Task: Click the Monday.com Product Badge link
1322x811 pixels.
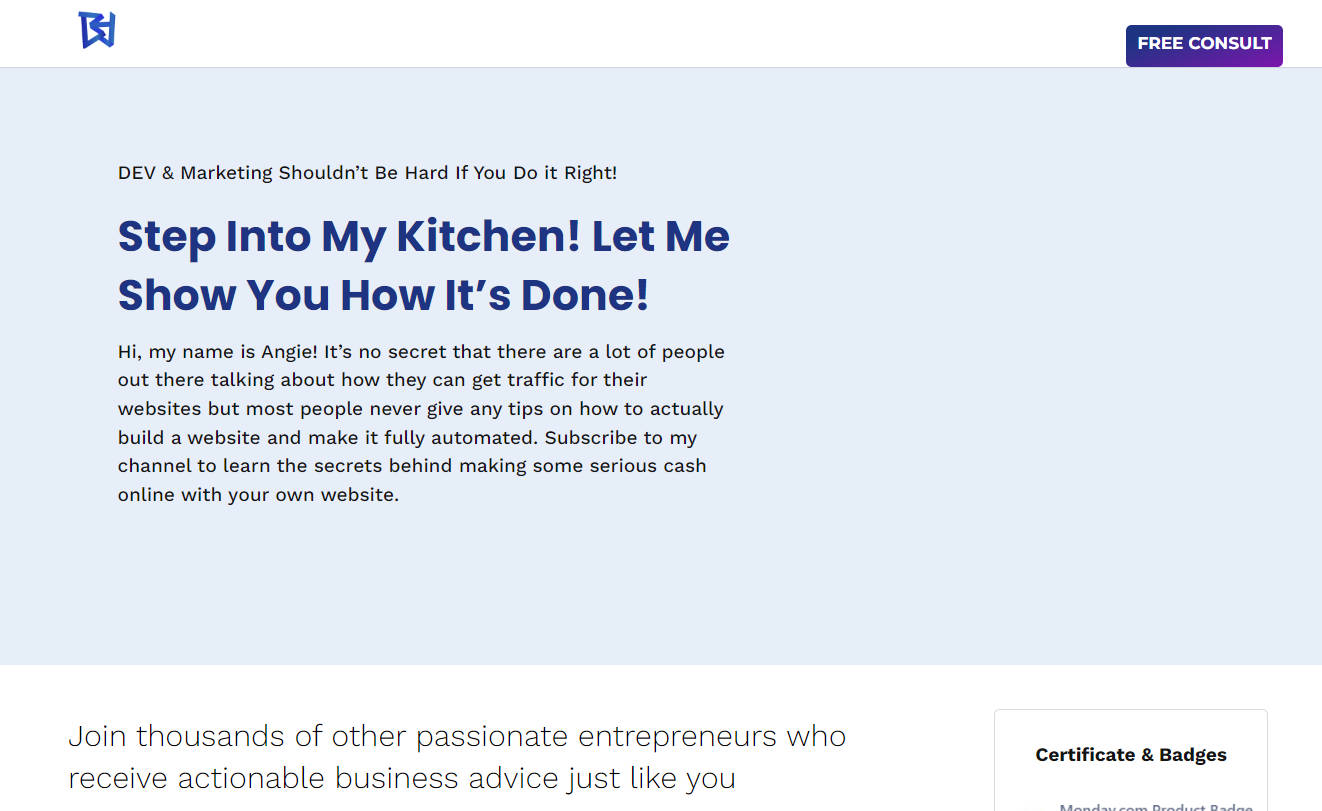Action: click(x=1156, y=806)
